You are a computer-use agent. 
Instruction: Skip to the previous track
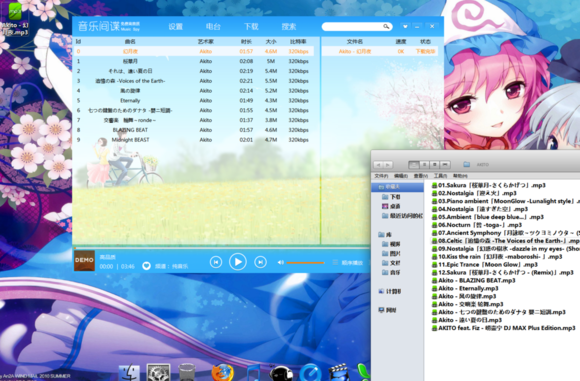(x=216, y=262)
